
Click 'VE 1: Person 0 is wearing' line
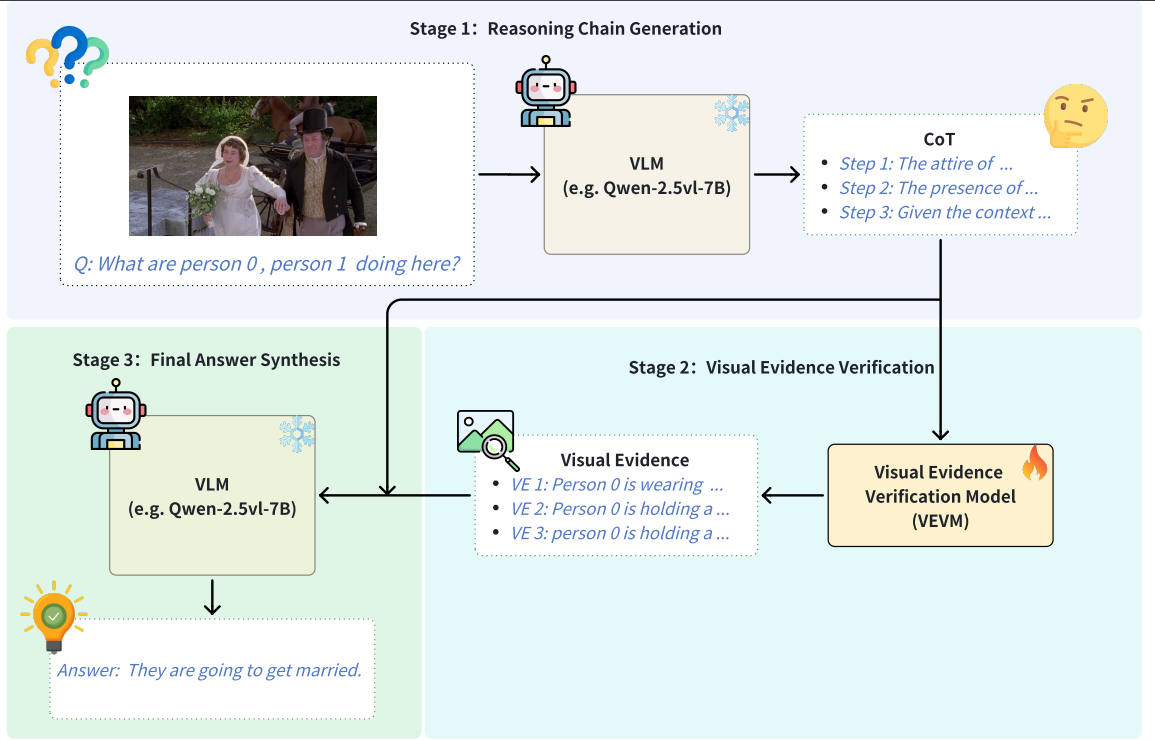tap(617, 485)
